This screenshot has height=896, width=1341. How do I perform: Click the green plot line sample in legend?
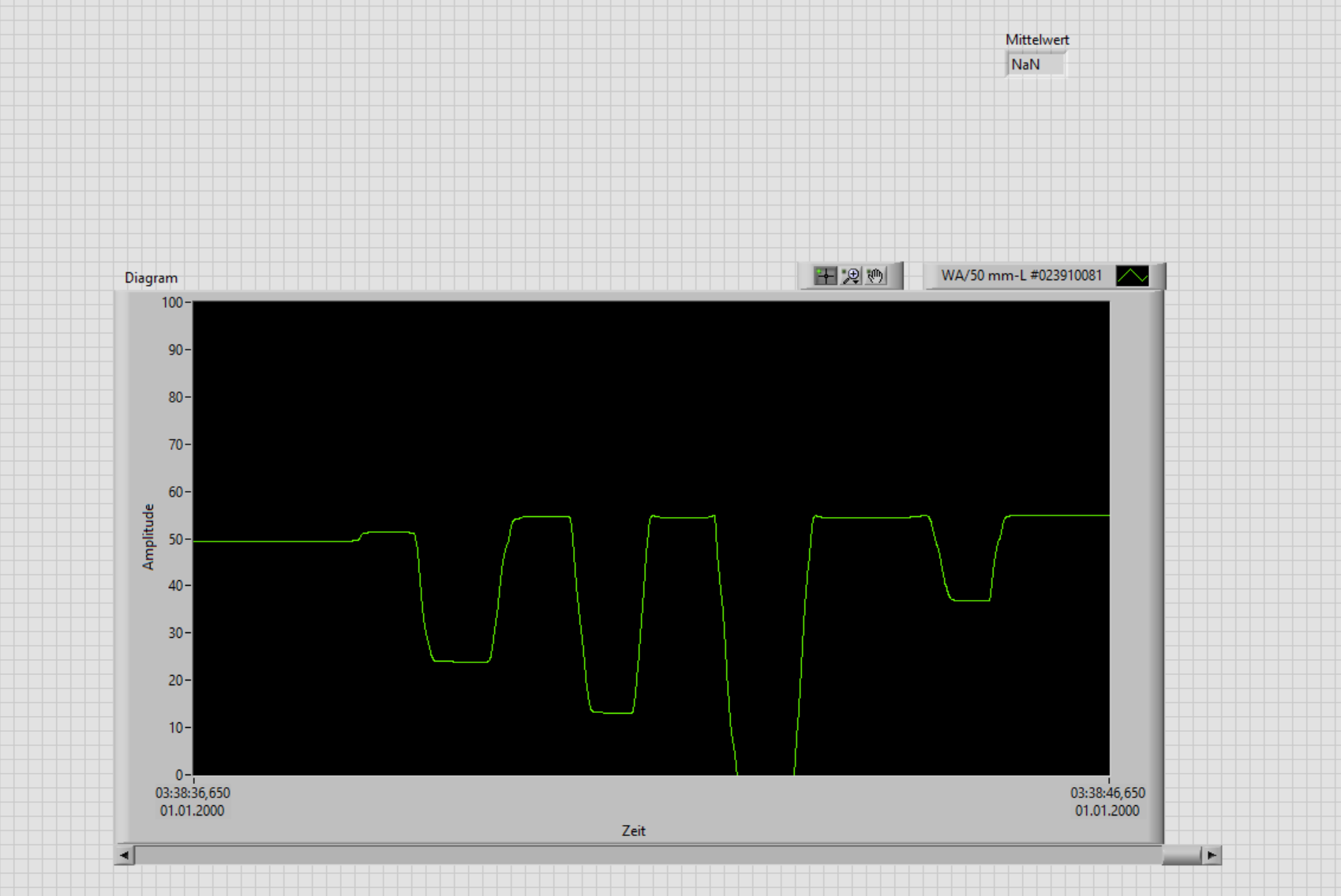click(x=1132, y=276)
